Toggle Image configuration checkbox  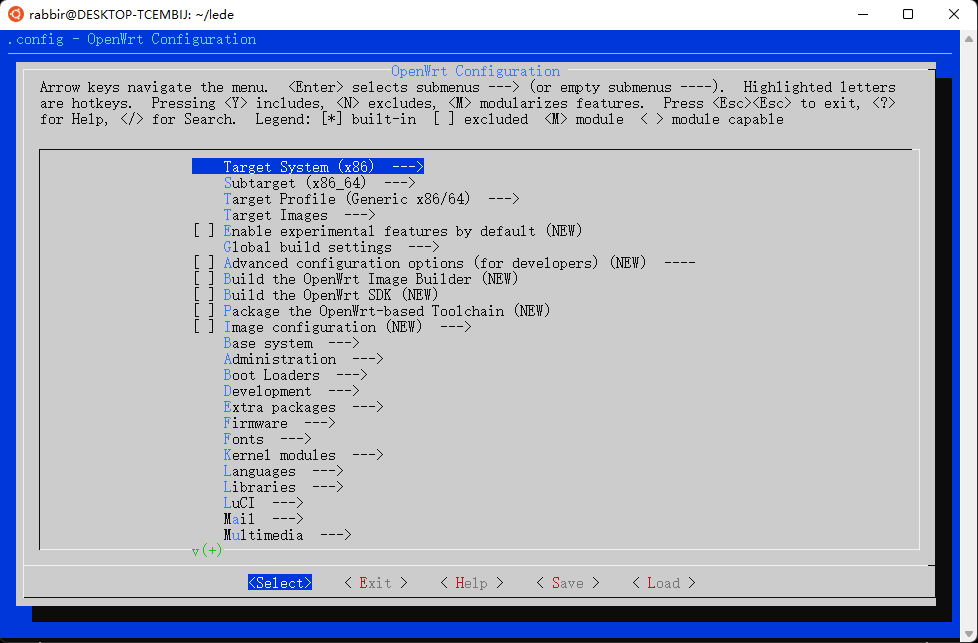pos(204,327)
